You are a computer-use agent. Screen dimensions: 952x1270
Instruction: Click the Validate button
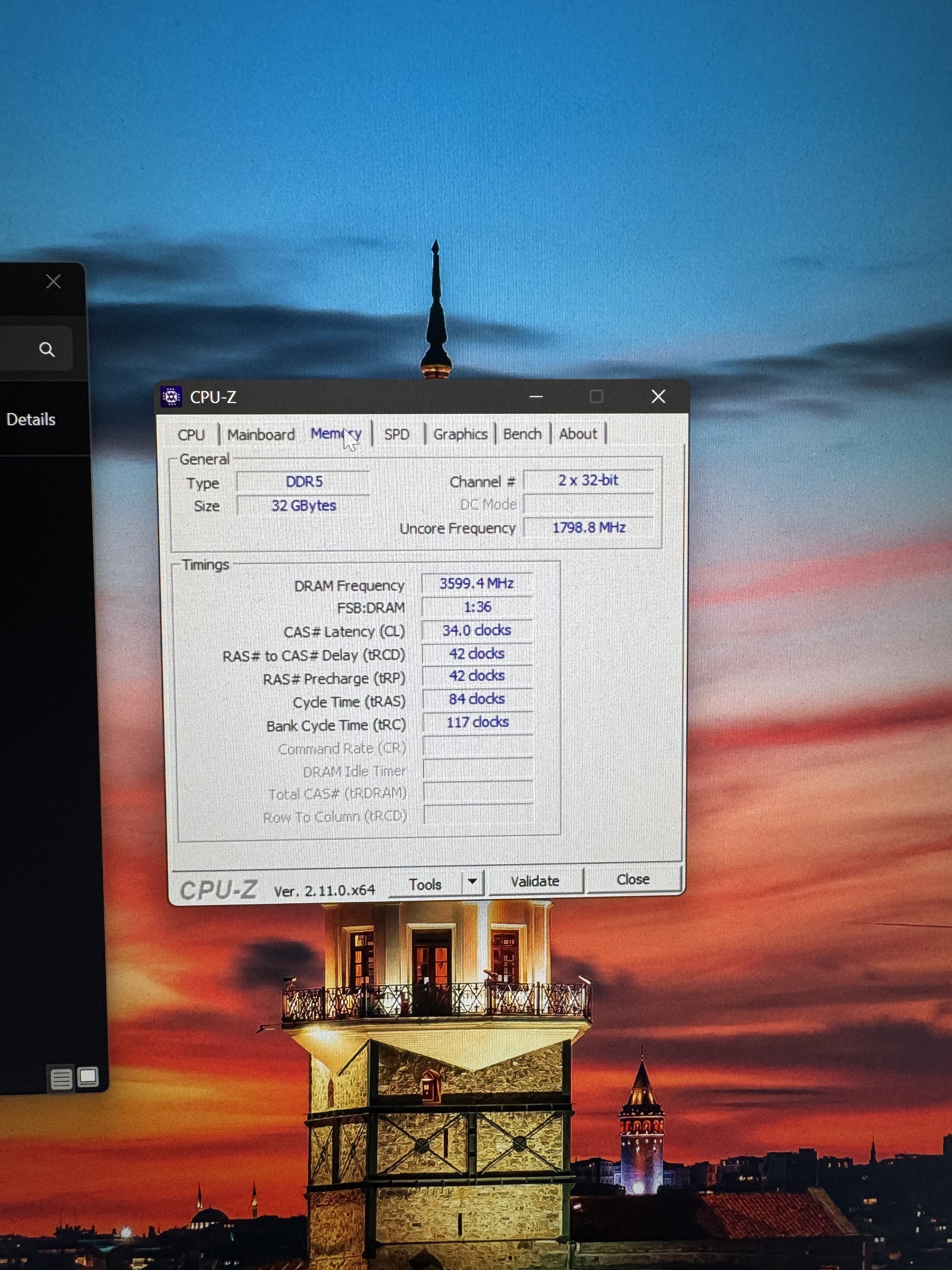click(535, 881)
